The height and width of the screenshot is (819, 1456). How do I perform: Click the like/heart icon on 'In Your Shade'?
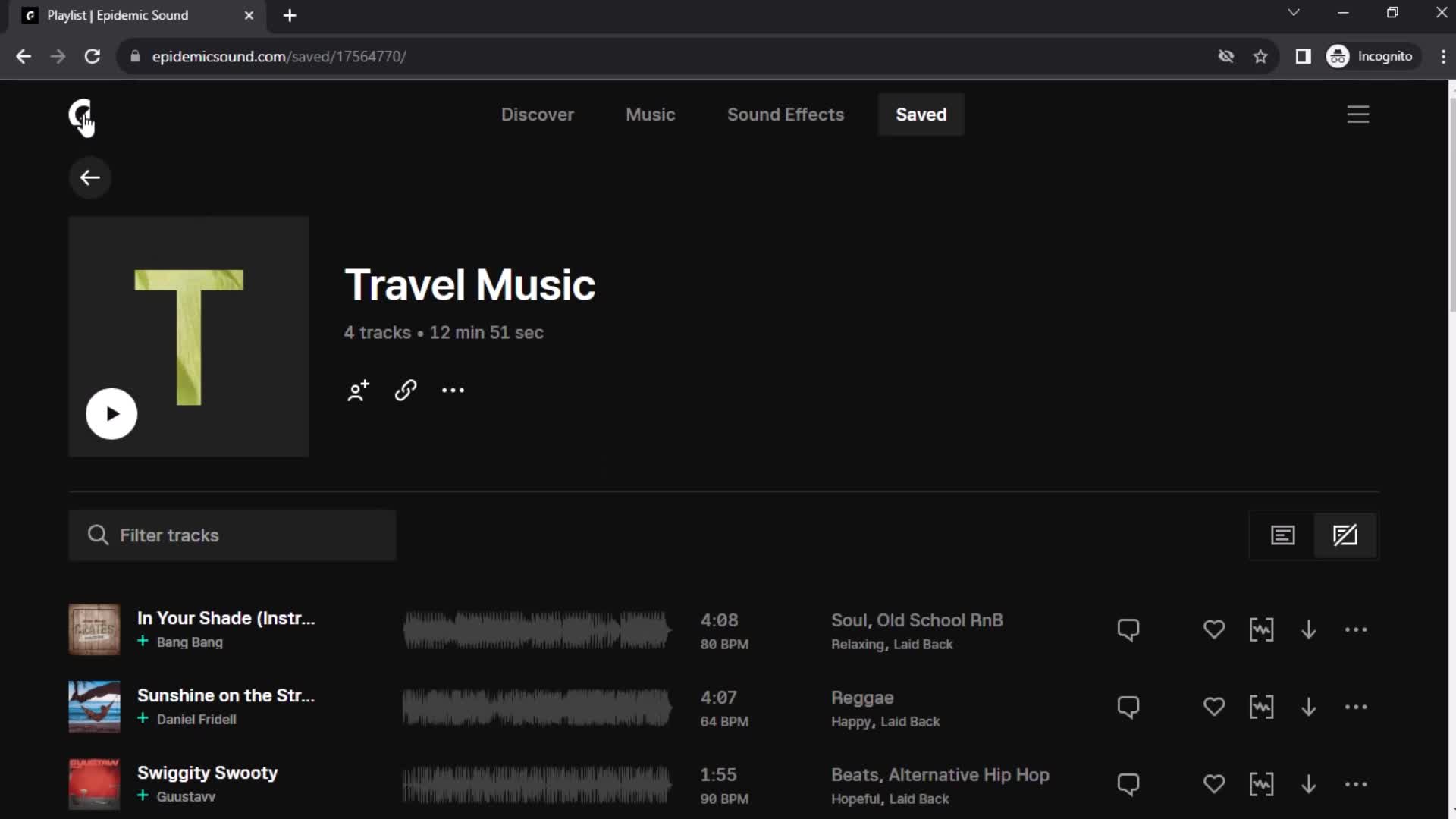1214,629
